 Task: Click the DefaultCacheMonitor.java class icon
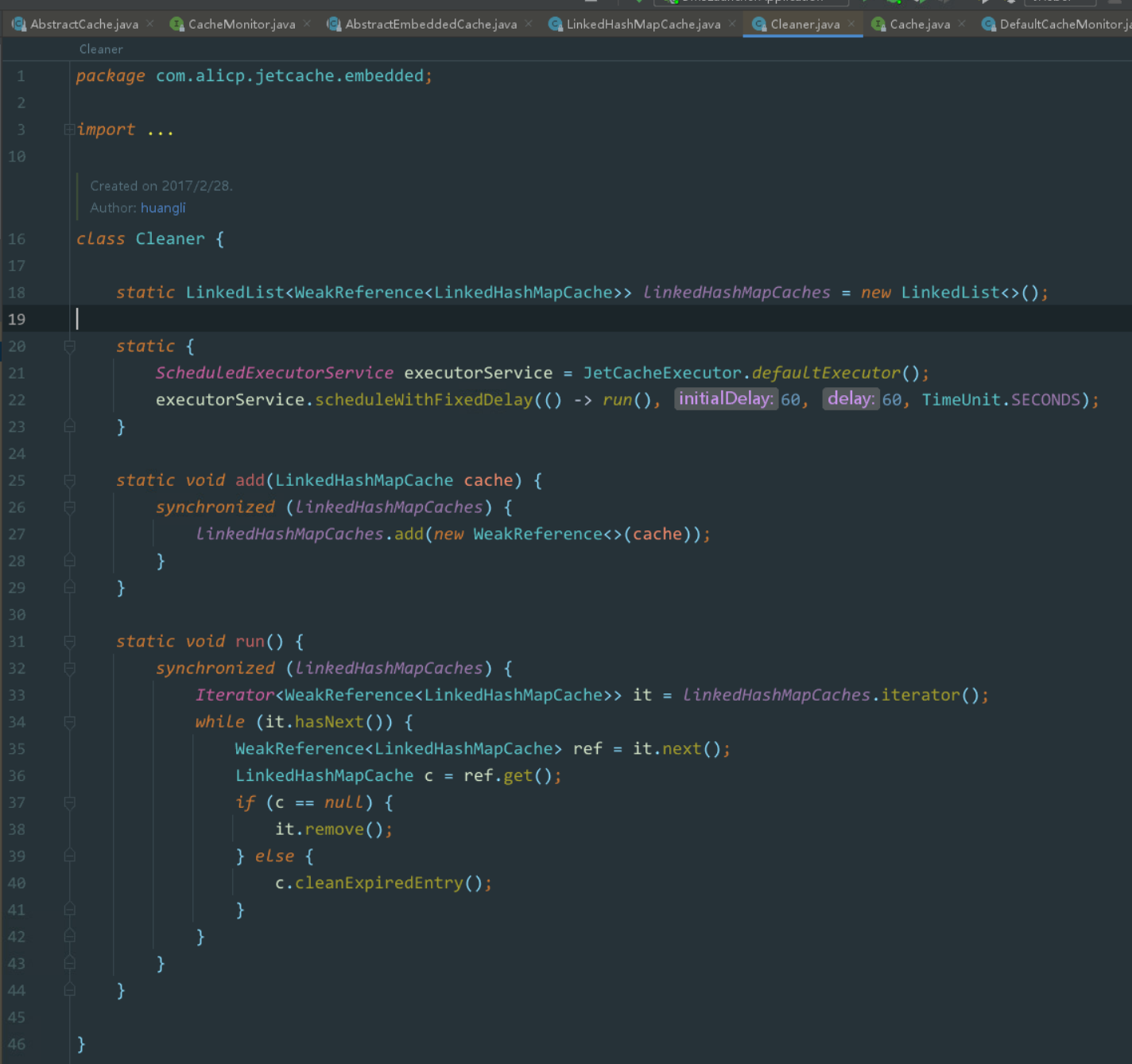(988, 25)
